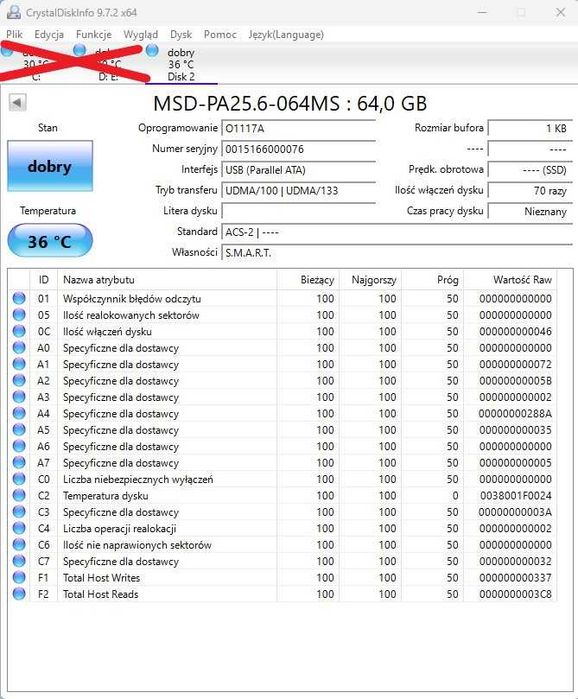Select 'Liczba niebezpiecznych wyłączeń' attribute row

283,479
